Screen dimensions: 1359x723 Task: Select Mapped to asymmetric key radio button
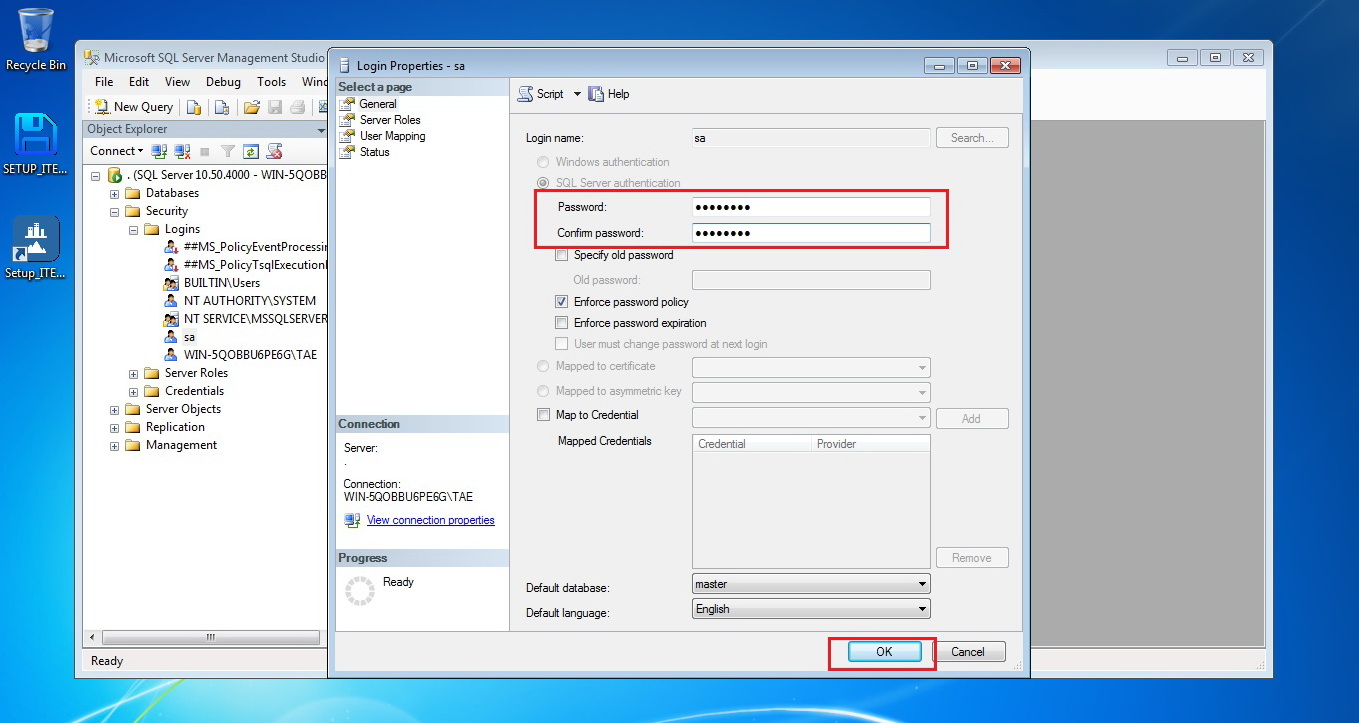pyautogui.click(x=543, y=391)
